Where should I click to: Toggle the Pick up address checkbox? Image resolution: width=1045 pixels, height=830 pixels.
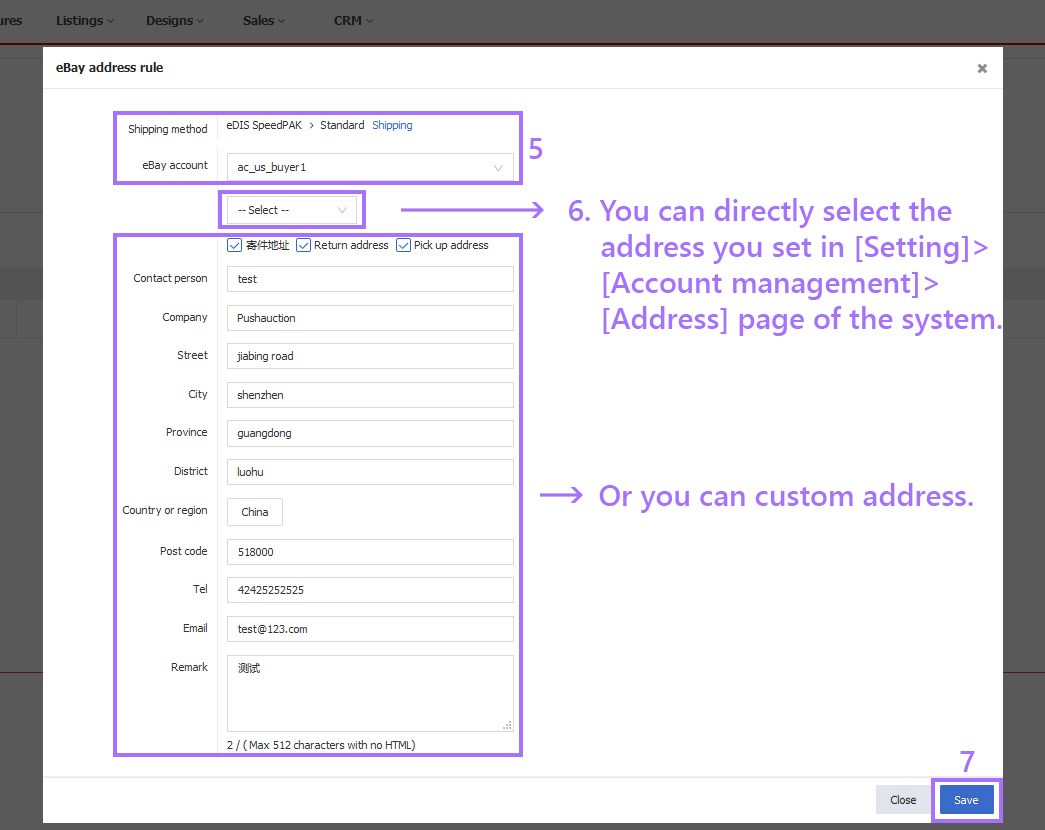click(403, 245)
